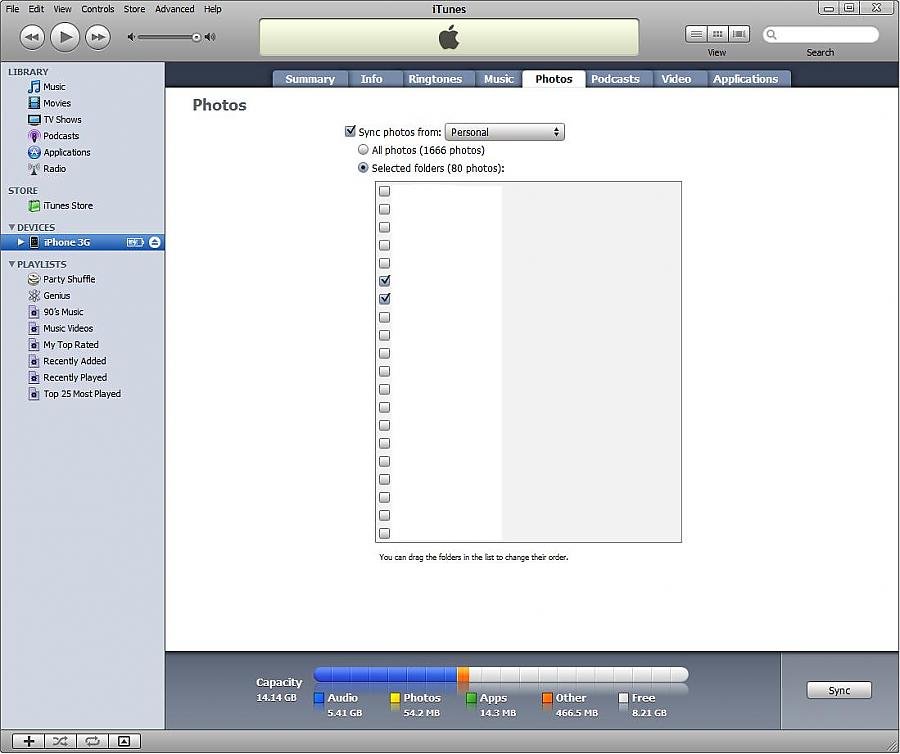
Task: Click the iPhone 3G battery indicator
Action: [135, 242]
